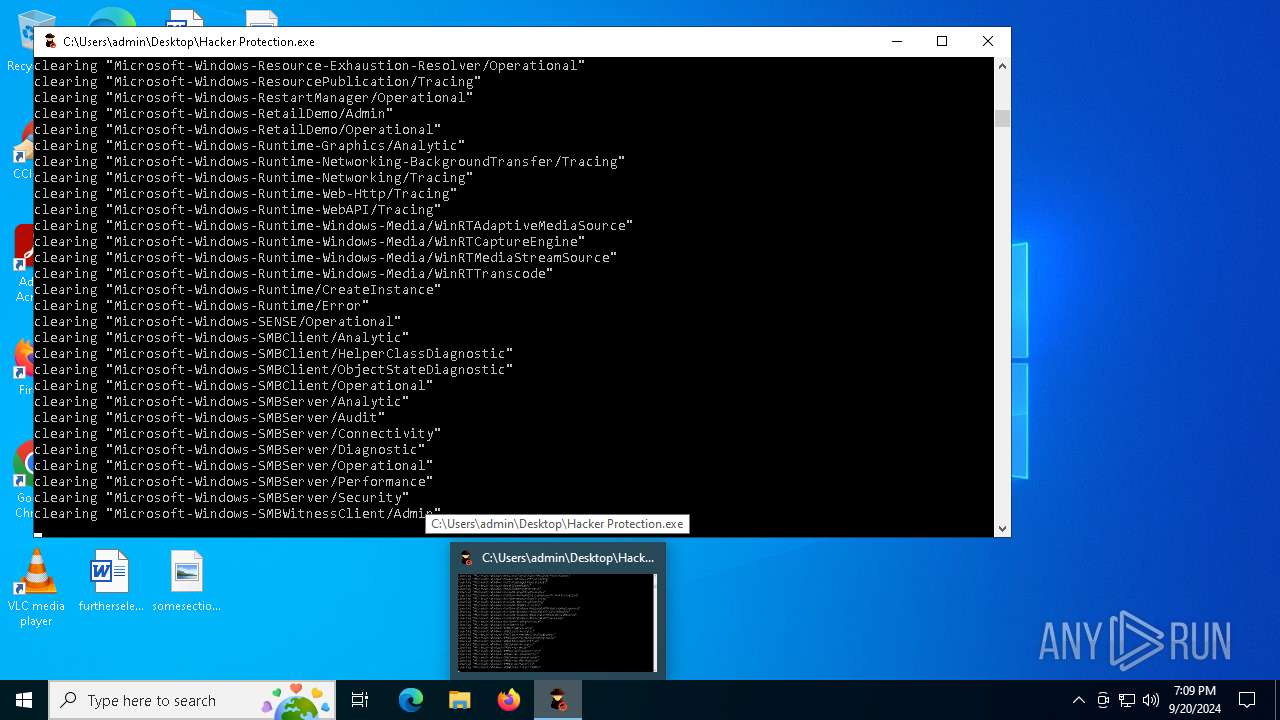Screen dimensions: 1280x720
Task: Open the network status tray icon
Action: click(x=1127, y=700)
